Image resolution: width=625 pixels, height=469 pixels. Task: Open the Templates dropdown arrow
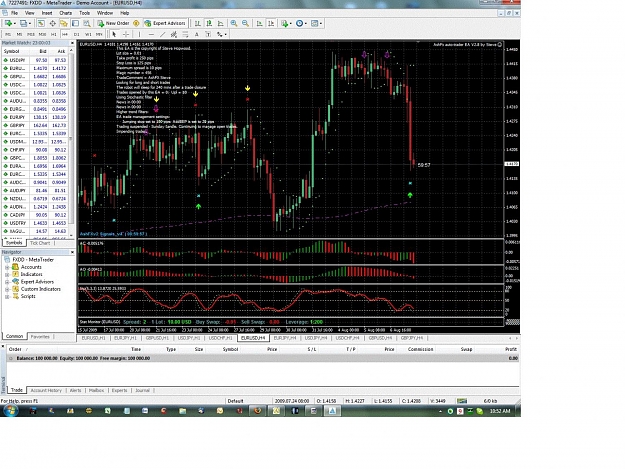click(321, 24)
